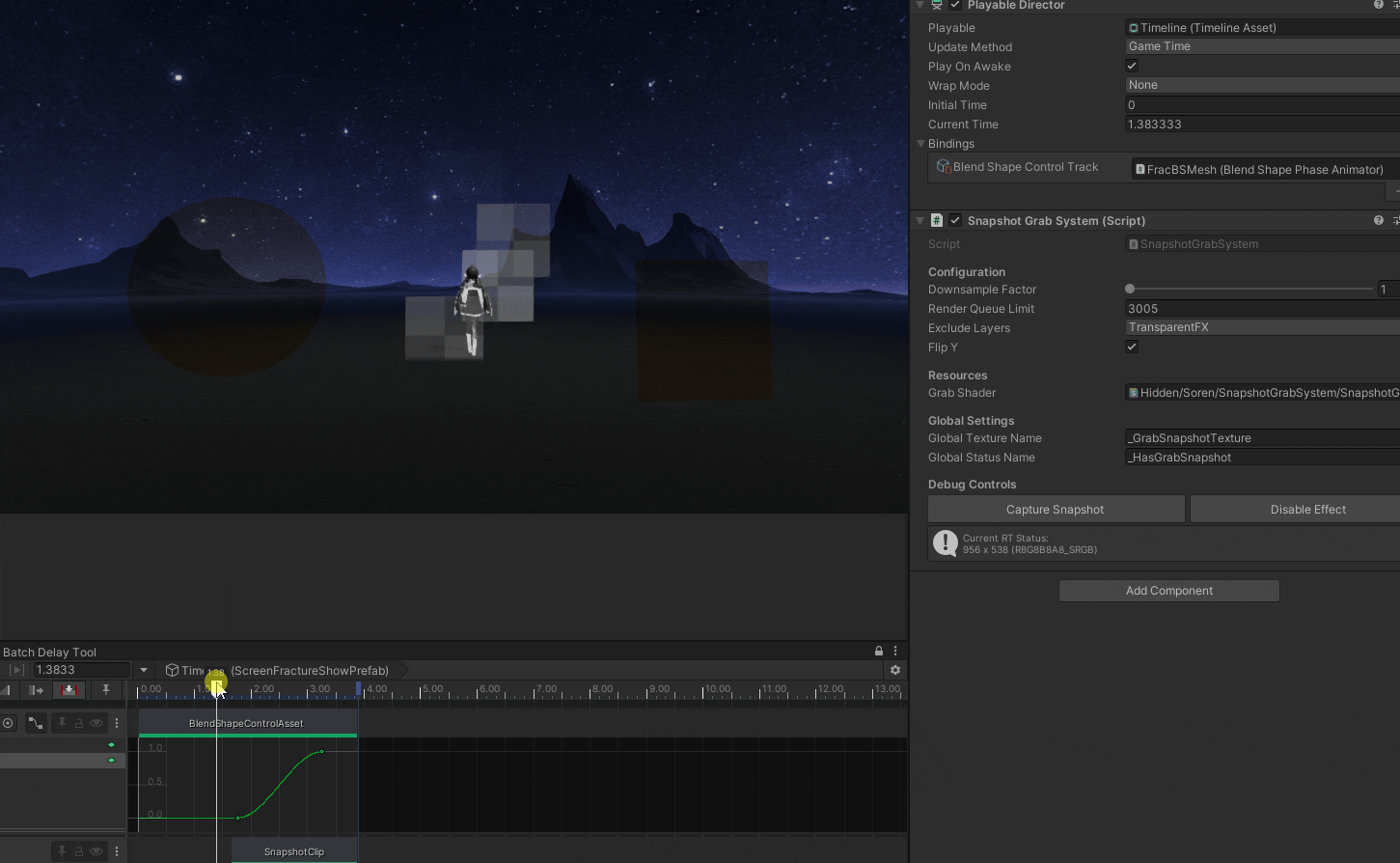Viewport: 1400px width, 863px height.
Task: Click the Global Texture Name field
Action: [1262, 438]
